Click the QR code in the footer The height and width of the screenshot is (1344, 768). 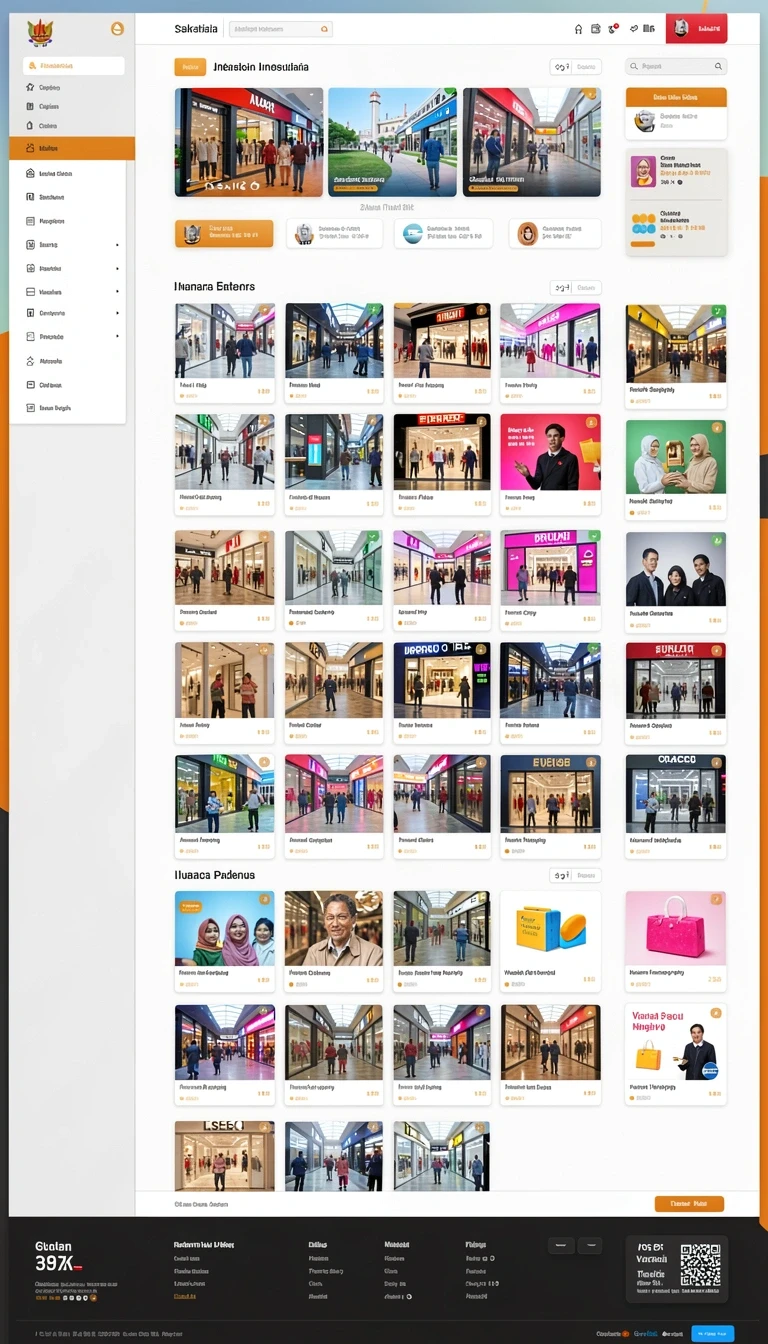pos(700,1265)
